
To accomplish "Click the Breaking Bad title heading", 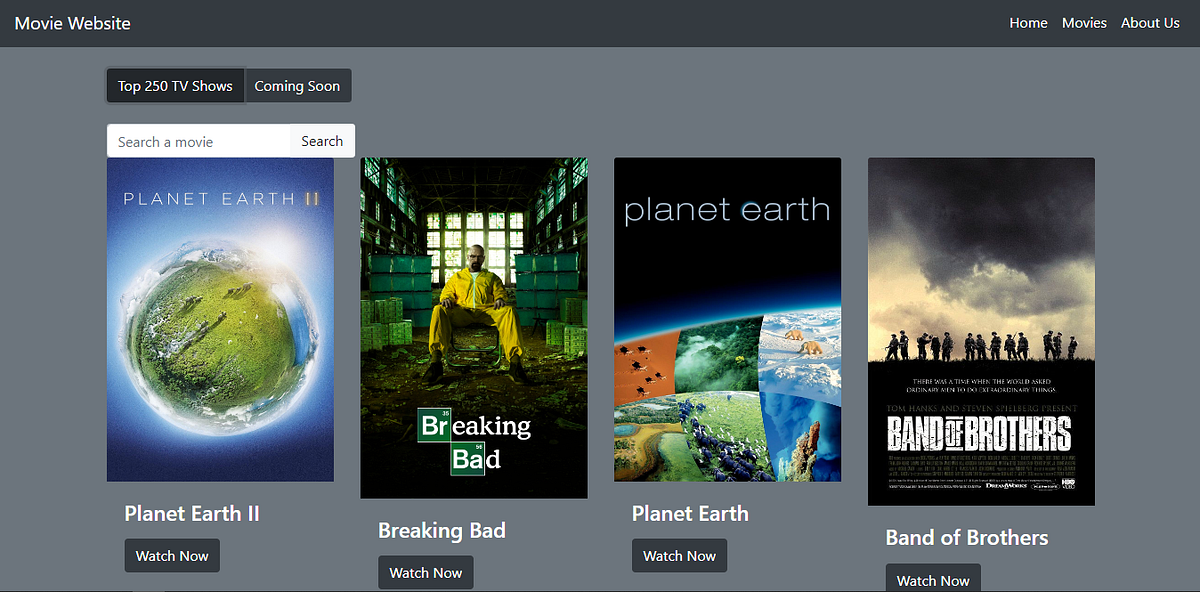I will [441, 530].
